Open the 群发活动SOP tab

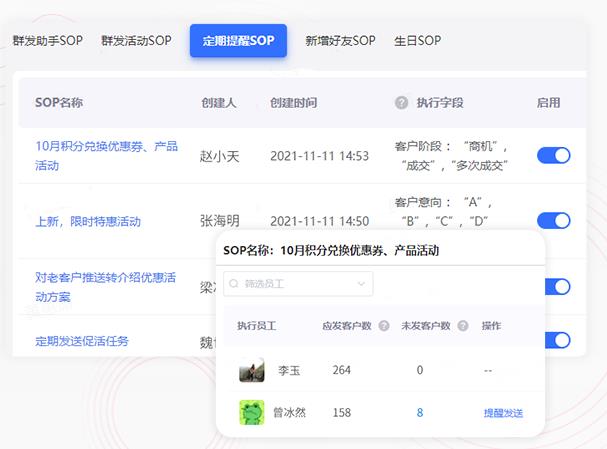click(x=136, y=41)
